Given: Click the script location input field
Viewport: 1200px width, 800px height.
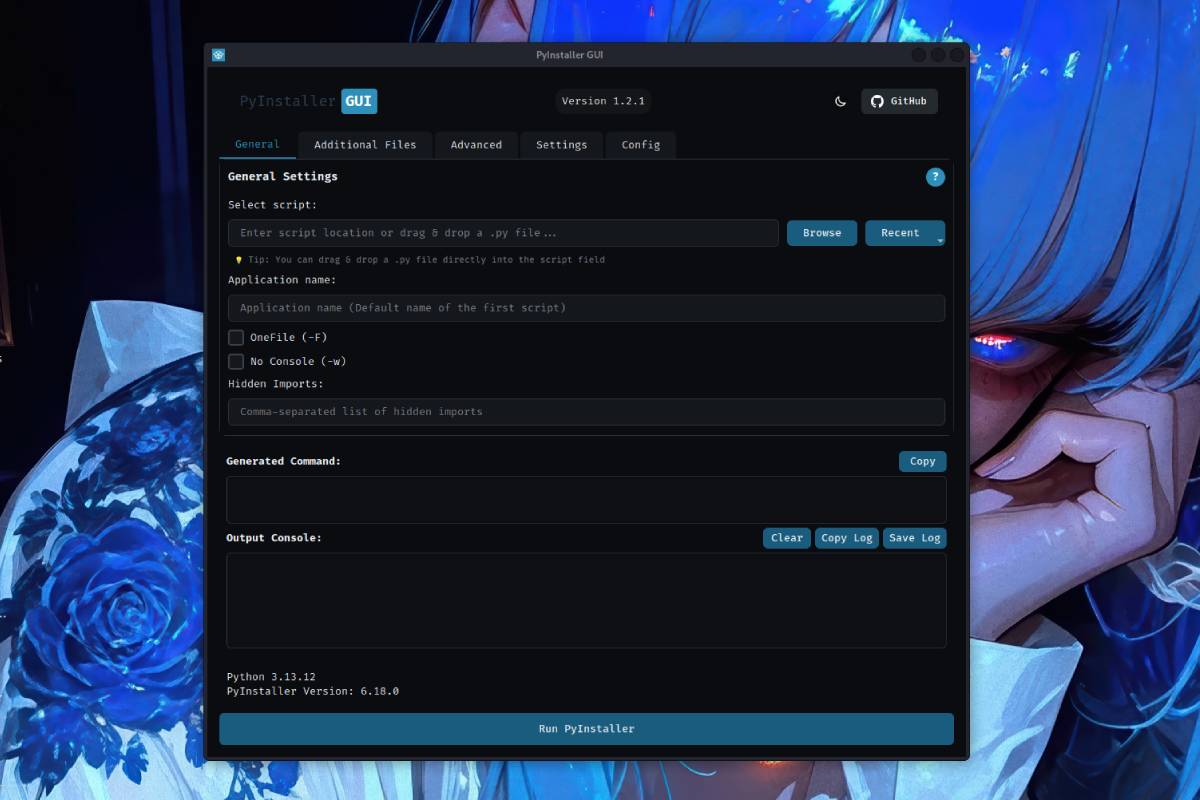Looking at the screenshot, I should click(x=503, y=233).
